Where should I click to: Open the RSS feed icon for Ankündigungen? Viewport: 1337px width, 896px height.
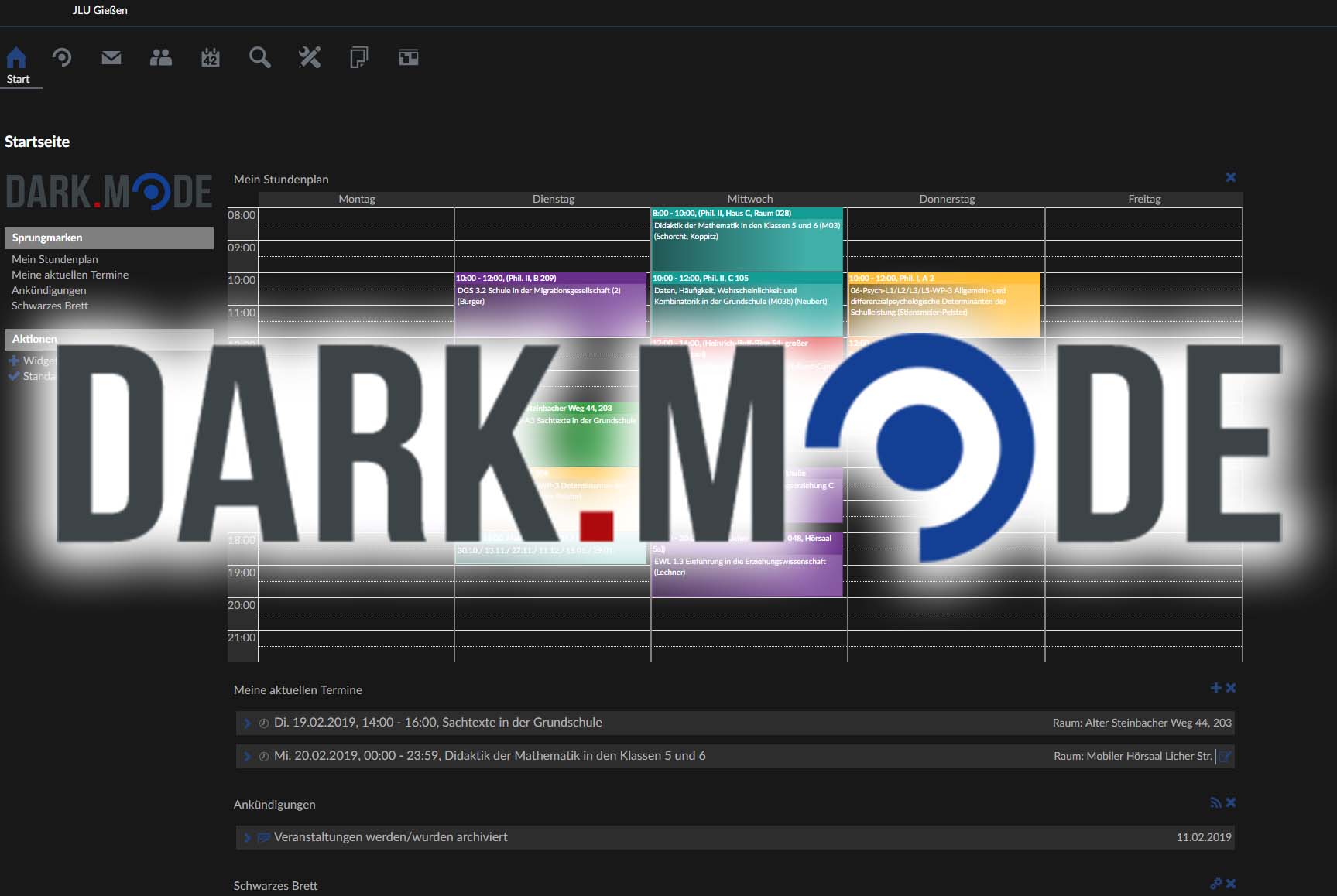pyautogui.click(x=1215, y=803)
